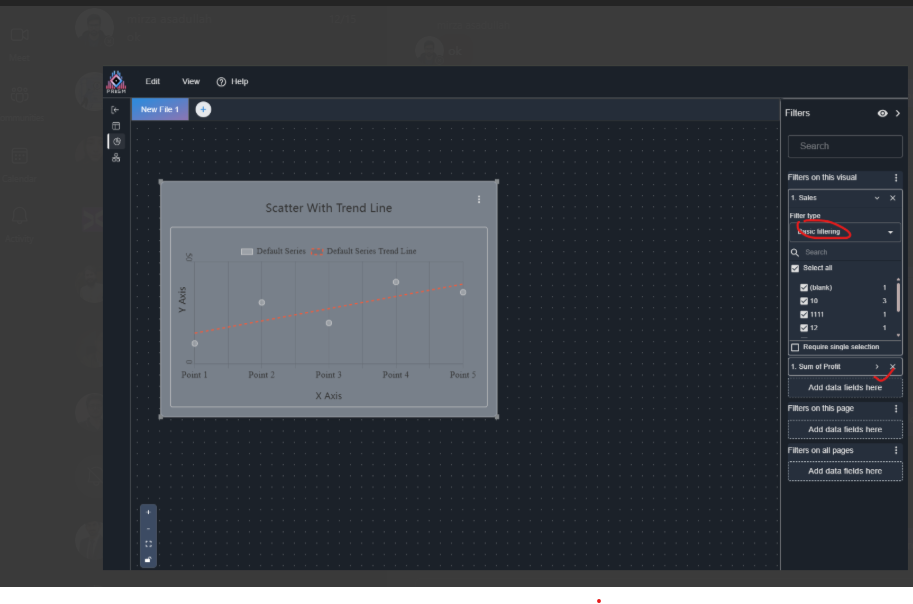The width and height of the screenshot is (913, 604).
Task: Collapse the Sales filter card
Action: pos(877,198)
